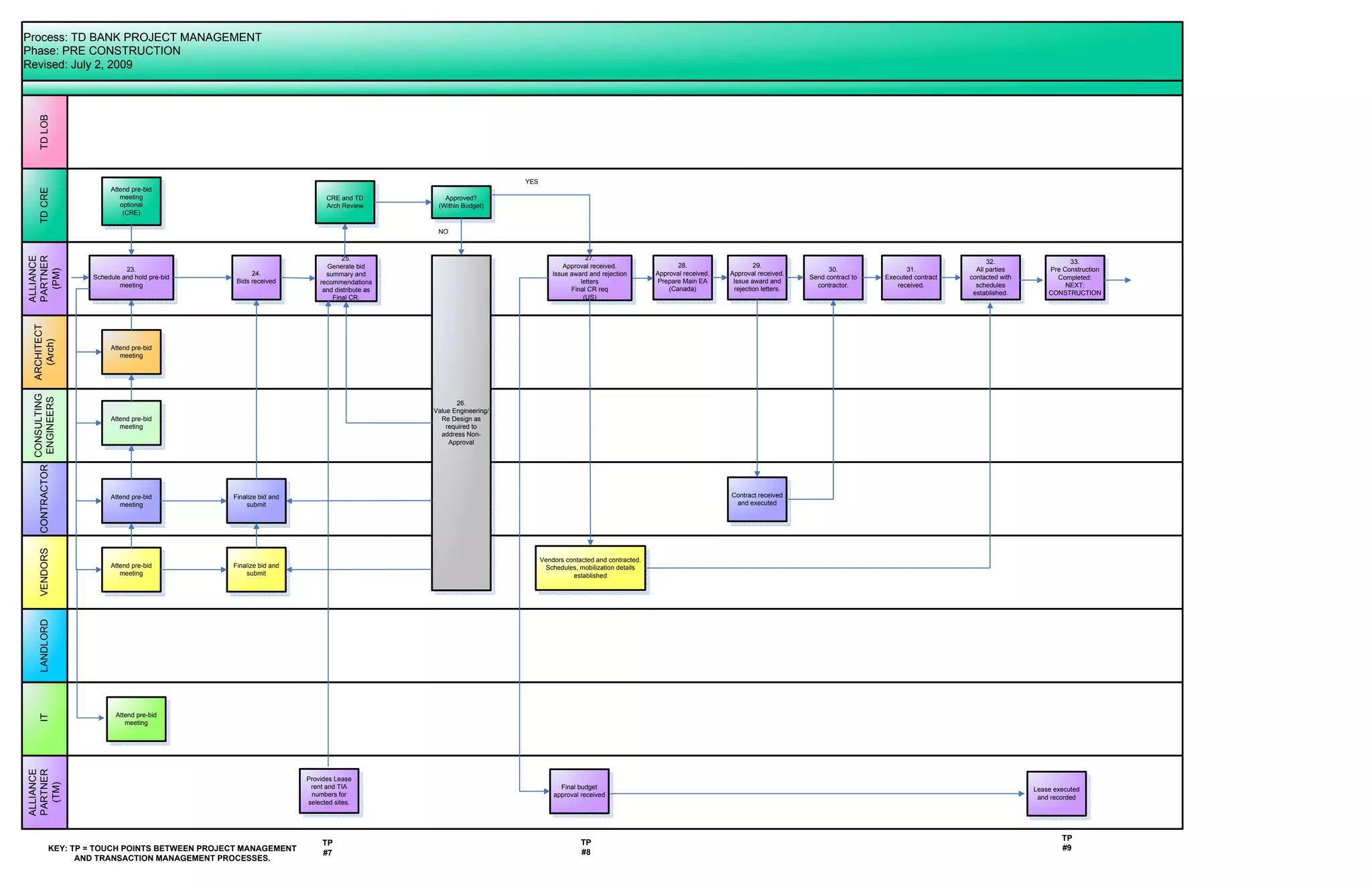The image size is (1372, 888).
Task: Click step 26 'Value Engineering/Re Design' box
Action: point(461,423)
